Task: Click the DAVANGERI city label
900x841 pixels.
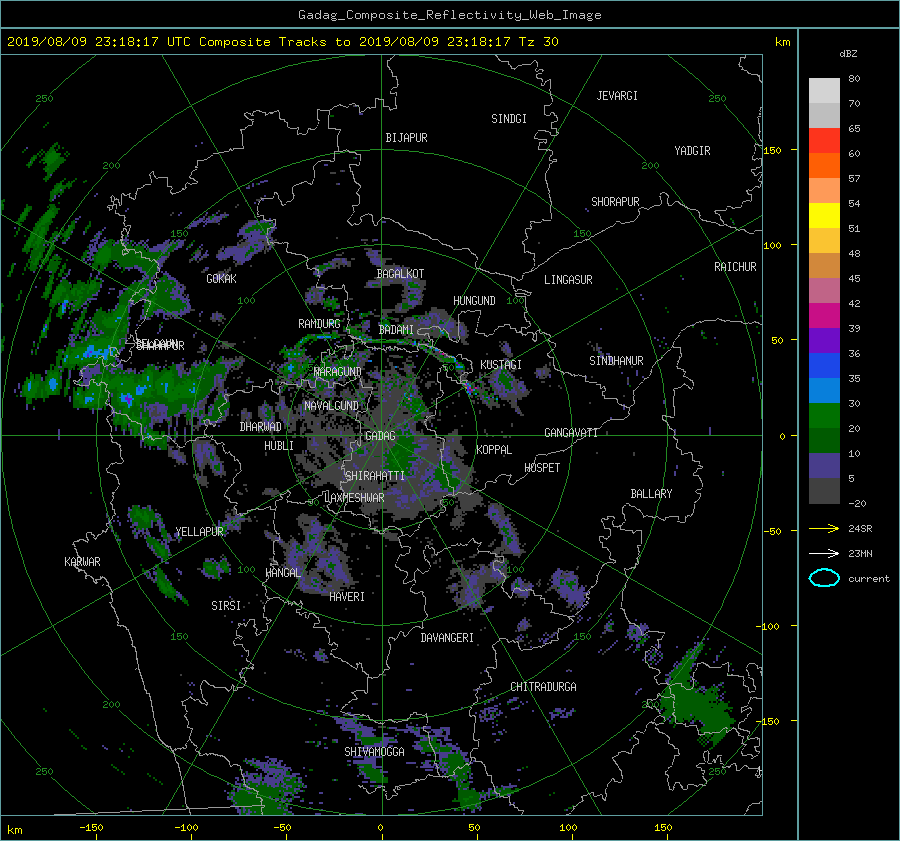Action: (x=447, y=638)
